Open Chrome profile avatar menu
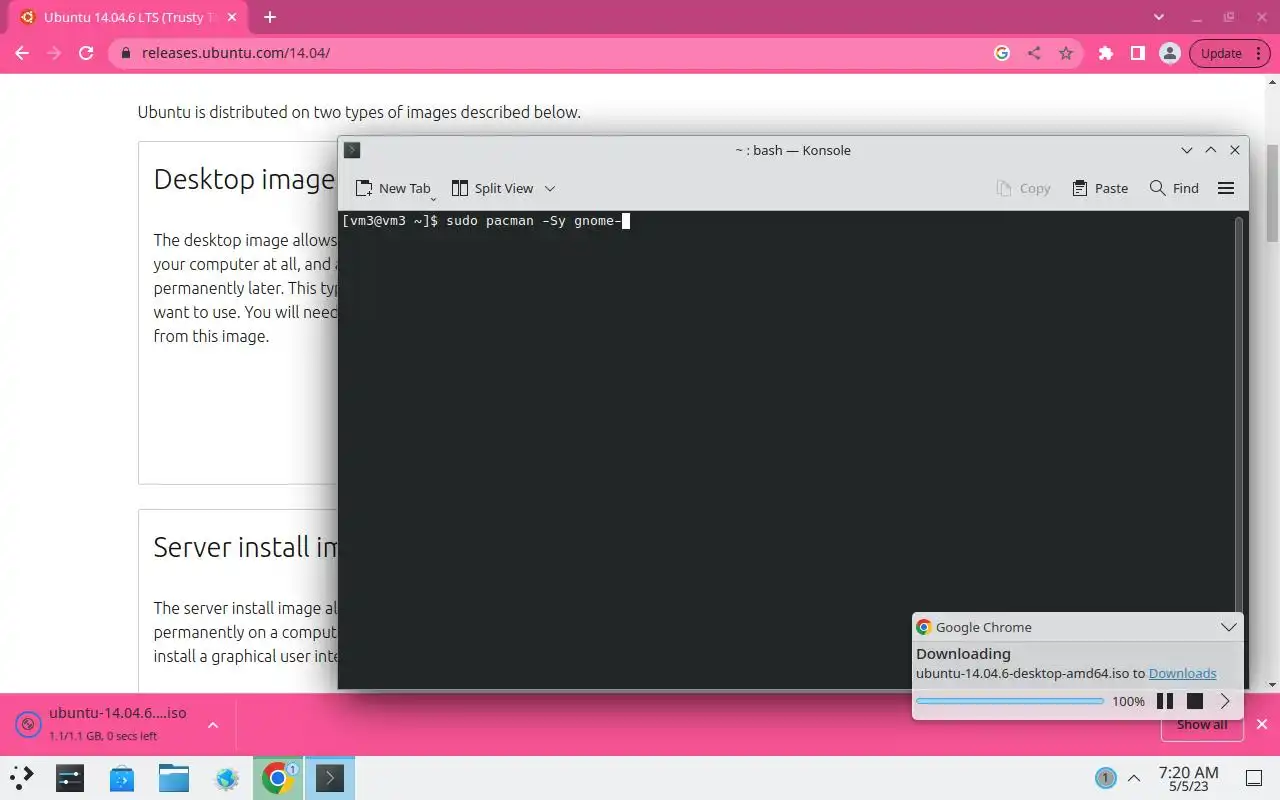Screen dimensions: 1280x800 coord(1169,53)
